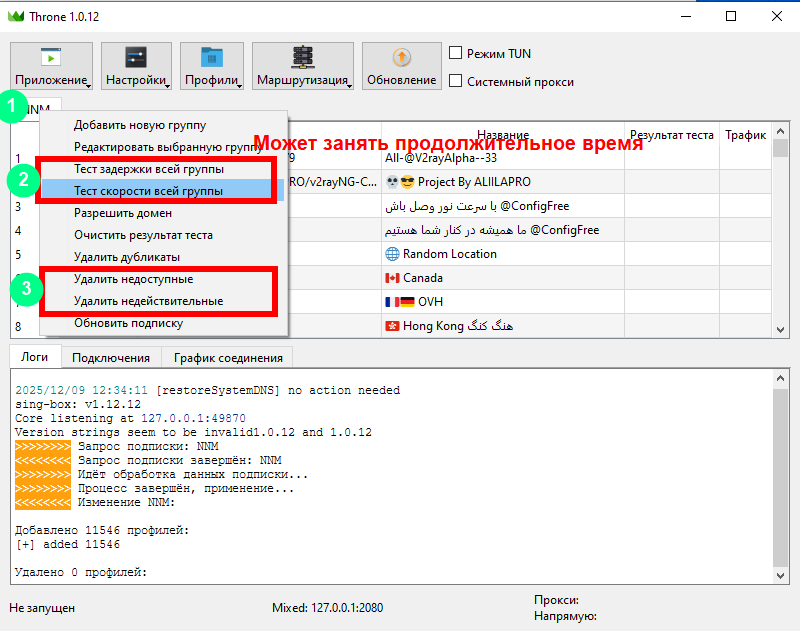Expand the dropdown arrow on Профили
800x631 pixels.
[x=241, y=86]
